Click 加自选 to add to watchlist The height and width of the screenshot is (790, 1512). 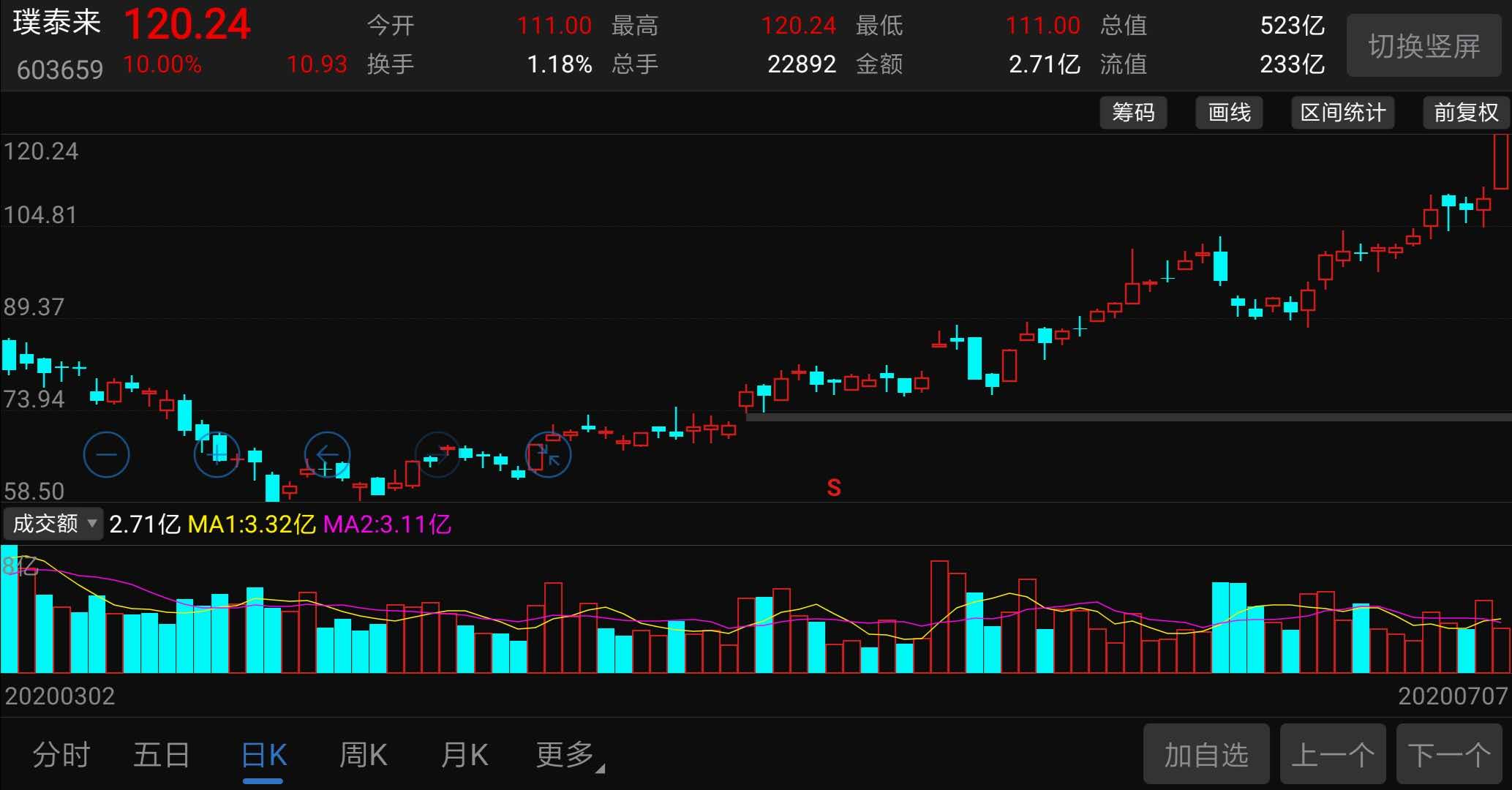click(x=1206, y=755)
